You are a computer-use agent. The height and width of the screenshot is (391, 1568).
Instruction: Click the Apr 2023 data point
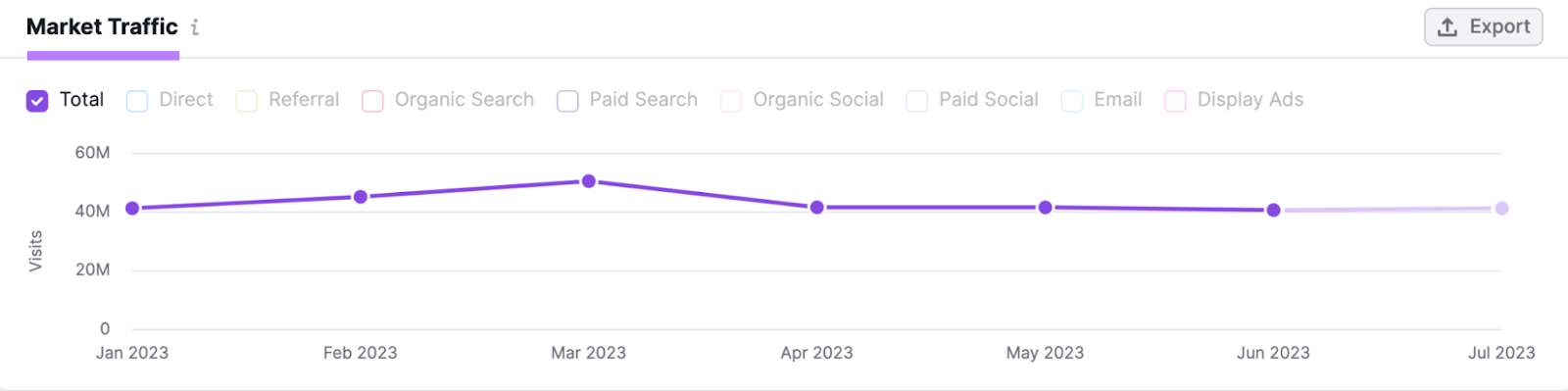[x=817, y=207]
